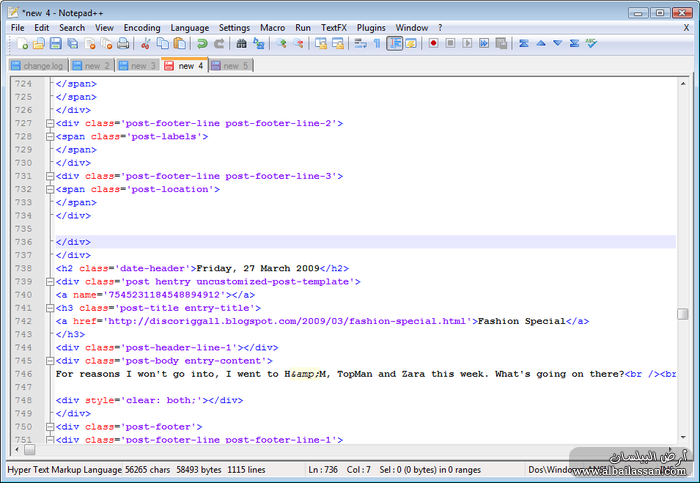Collapse the fold at line 728
The image size is (700, 483).
click(x=50, y=137)
